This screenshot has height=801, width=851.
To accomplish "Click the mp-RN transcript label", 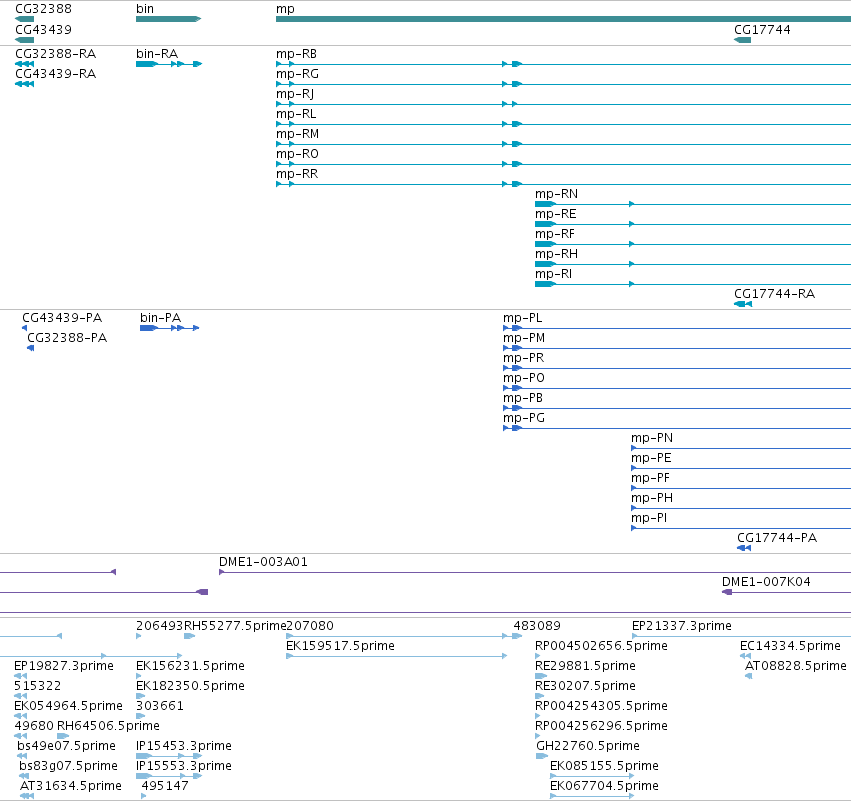I will (556, 194).
